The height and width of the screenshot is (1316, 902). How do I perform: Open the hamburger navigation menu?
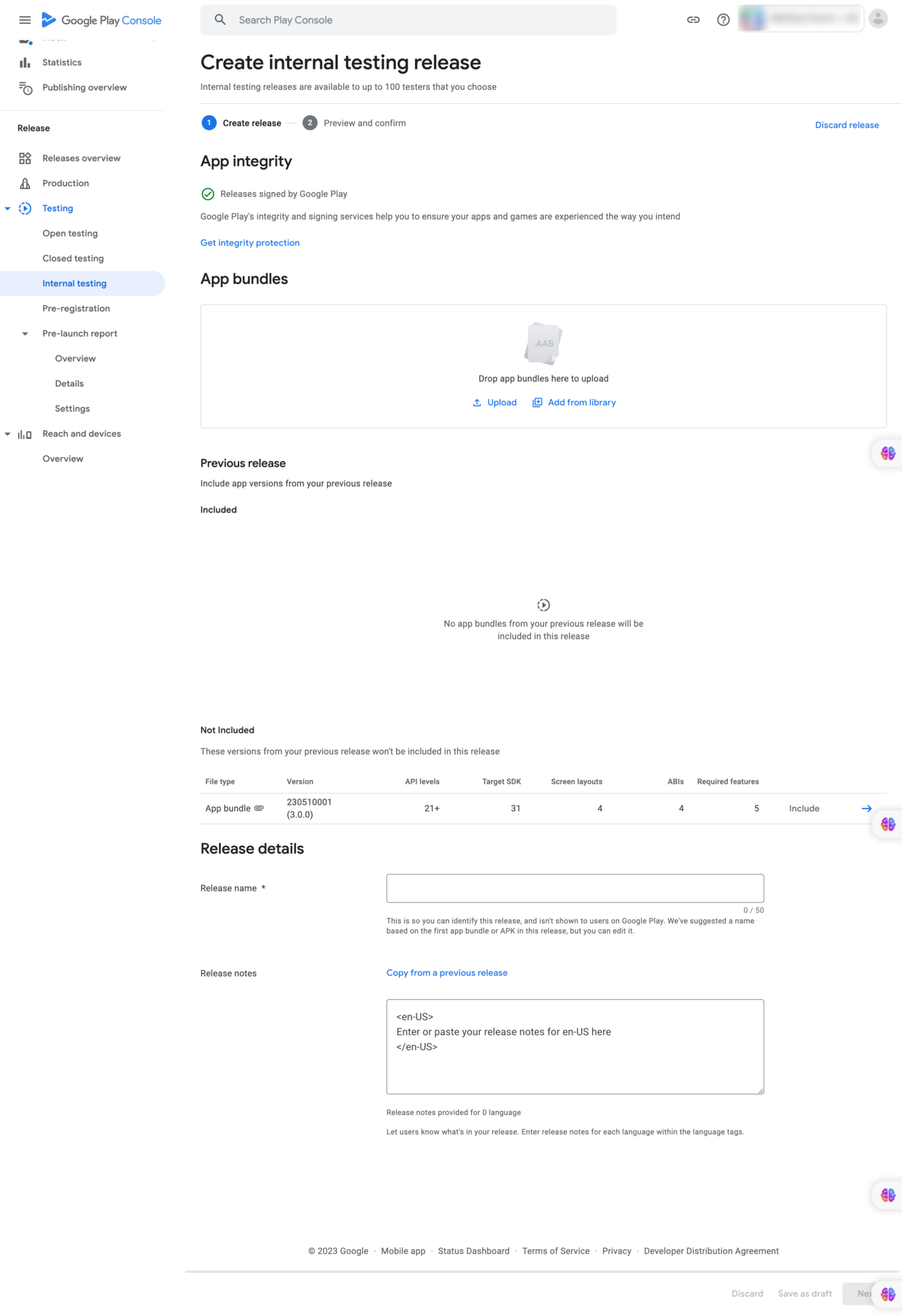pyautogui.click(x=25, y=20)
